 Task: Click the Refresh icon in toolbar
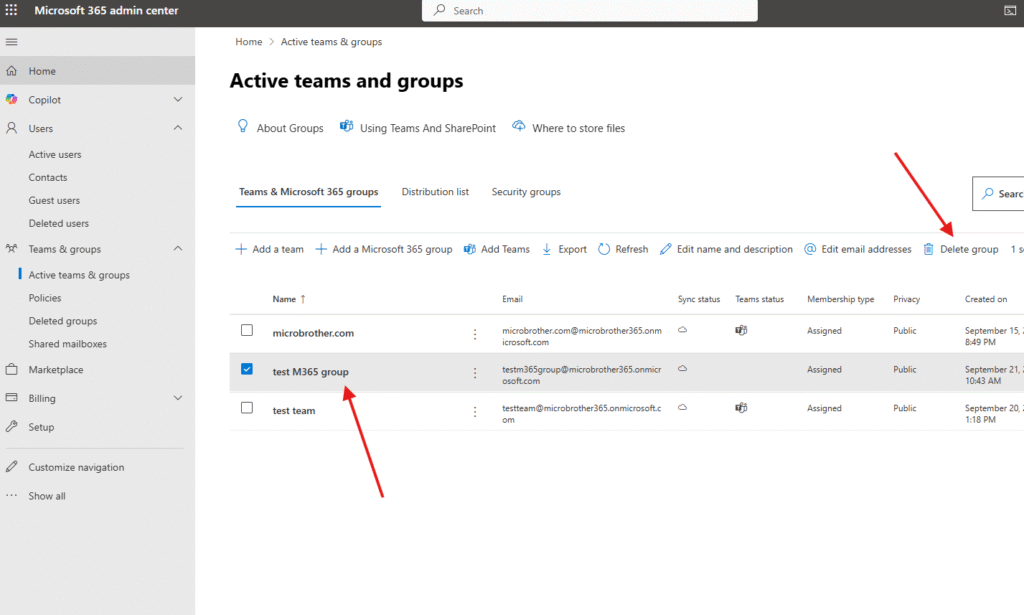tap(604, 249)
